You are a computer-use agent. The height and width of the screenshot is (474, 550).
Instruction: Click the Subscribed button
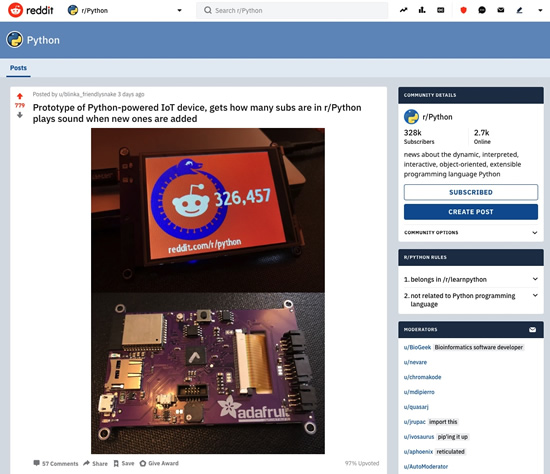tap(471, 192)
